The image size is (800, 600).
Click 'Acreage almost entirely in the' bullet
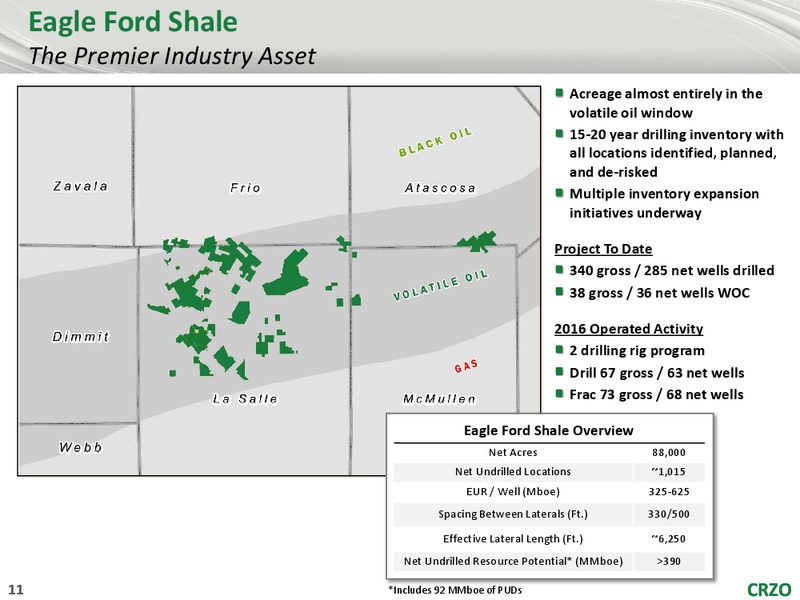click(x=665, y=94)
